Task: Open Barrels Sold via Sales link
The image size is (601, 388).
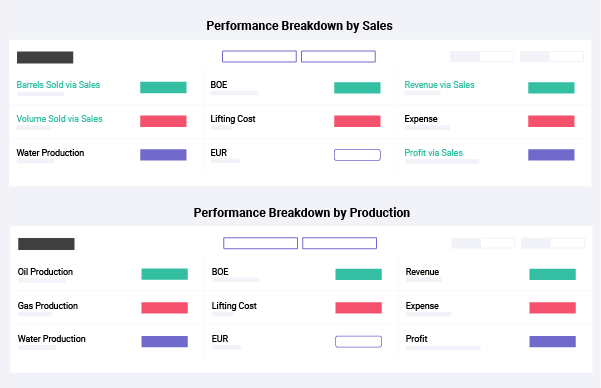Action: point(58,85)
